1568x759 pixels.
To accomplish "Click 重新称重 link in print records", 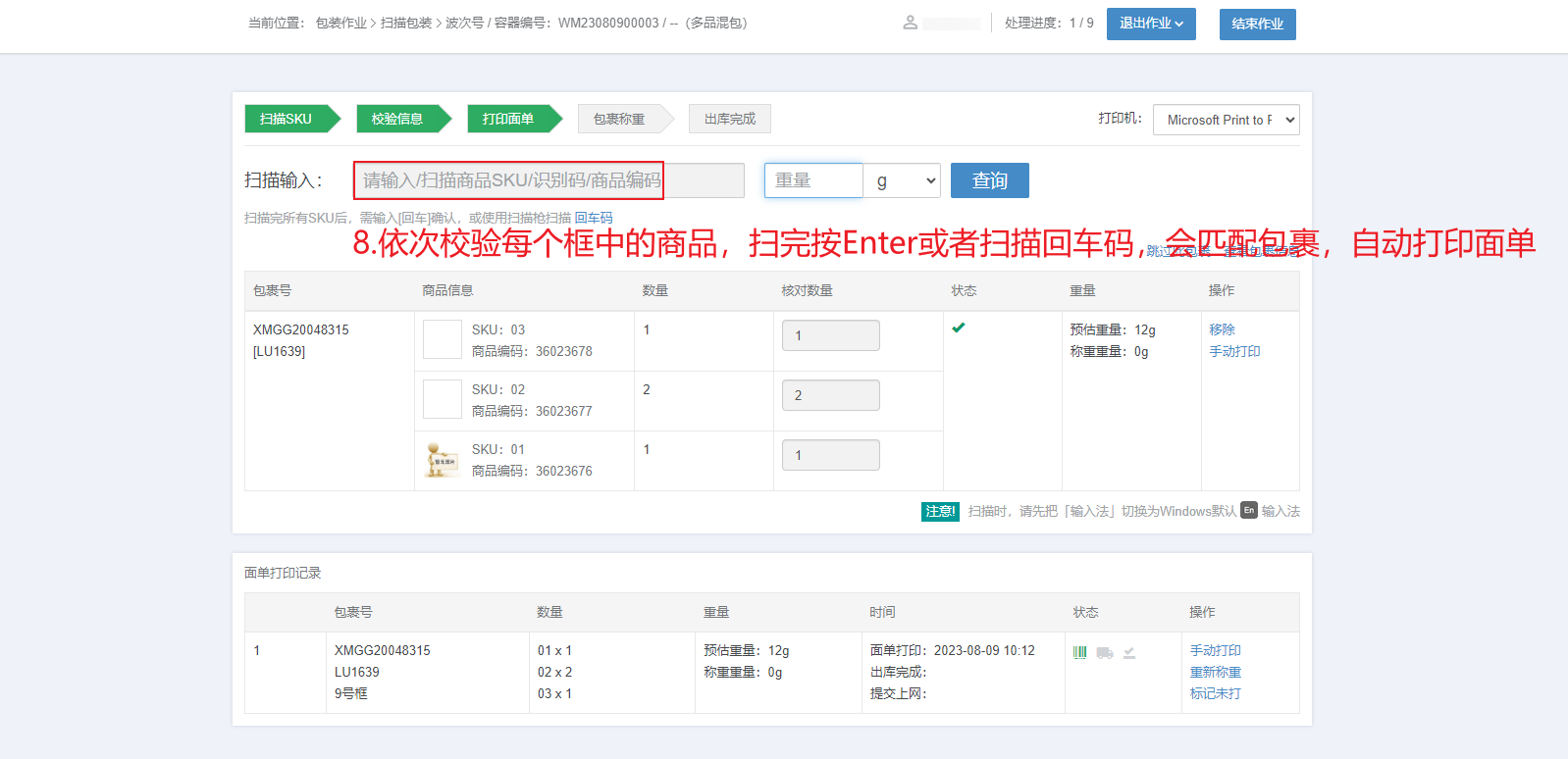I will (1215, 672).
